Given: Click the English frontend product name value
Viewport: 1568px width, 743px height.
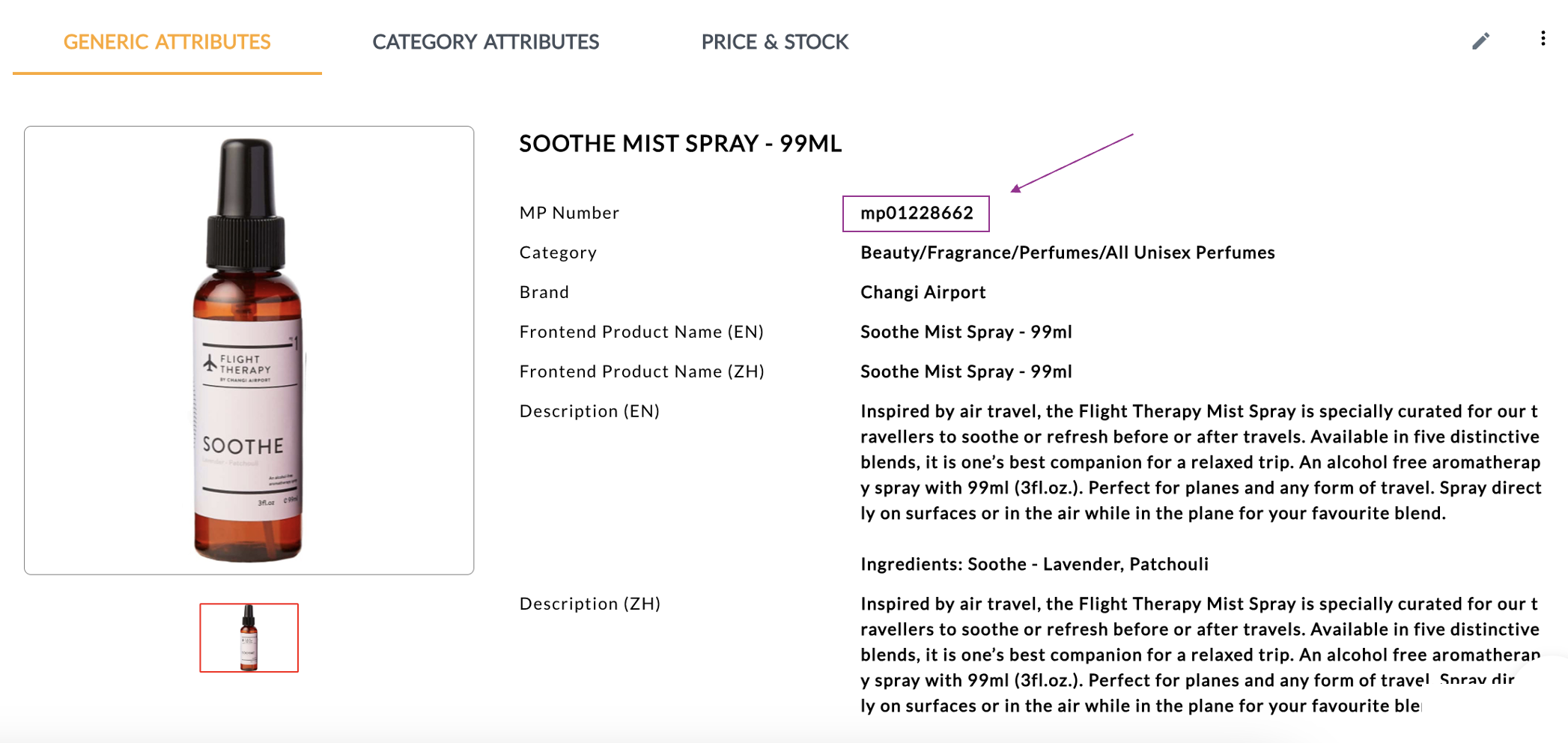Looking at the screenshot, I should point(966,332).
